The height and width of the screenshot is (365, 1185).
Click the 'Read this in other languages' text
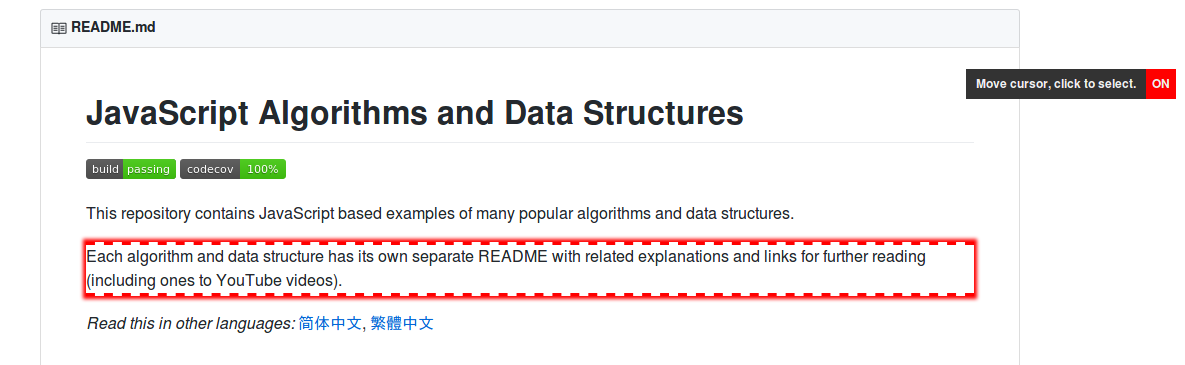(190, 323)
